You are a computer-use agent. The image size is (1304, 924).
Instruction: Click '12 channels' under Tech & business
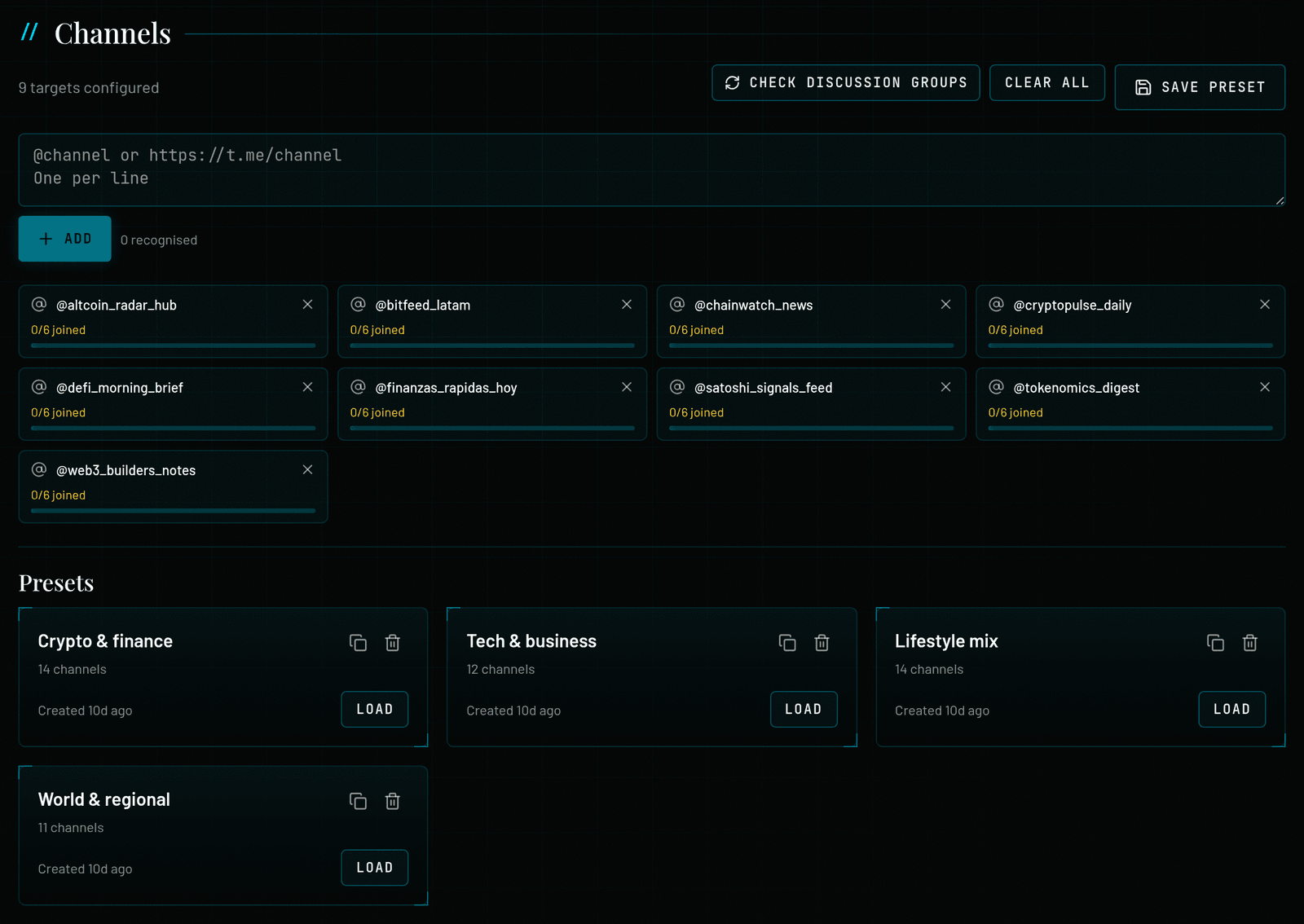coord(500,669)
